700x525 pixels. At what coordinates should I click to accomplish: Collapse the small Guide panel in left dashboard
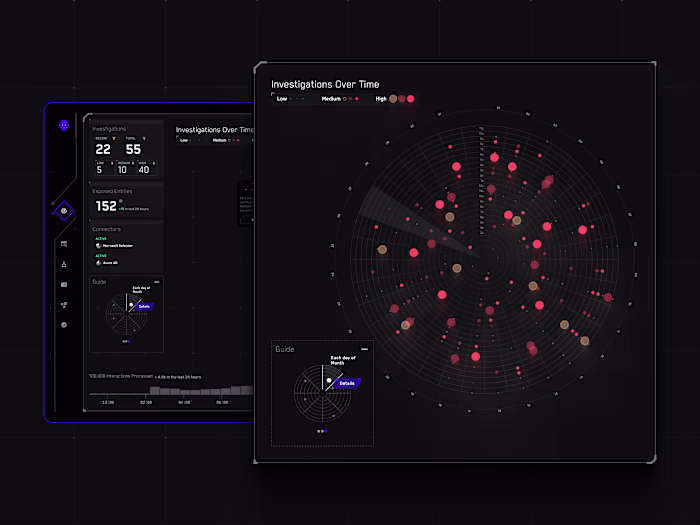[157, 282]
